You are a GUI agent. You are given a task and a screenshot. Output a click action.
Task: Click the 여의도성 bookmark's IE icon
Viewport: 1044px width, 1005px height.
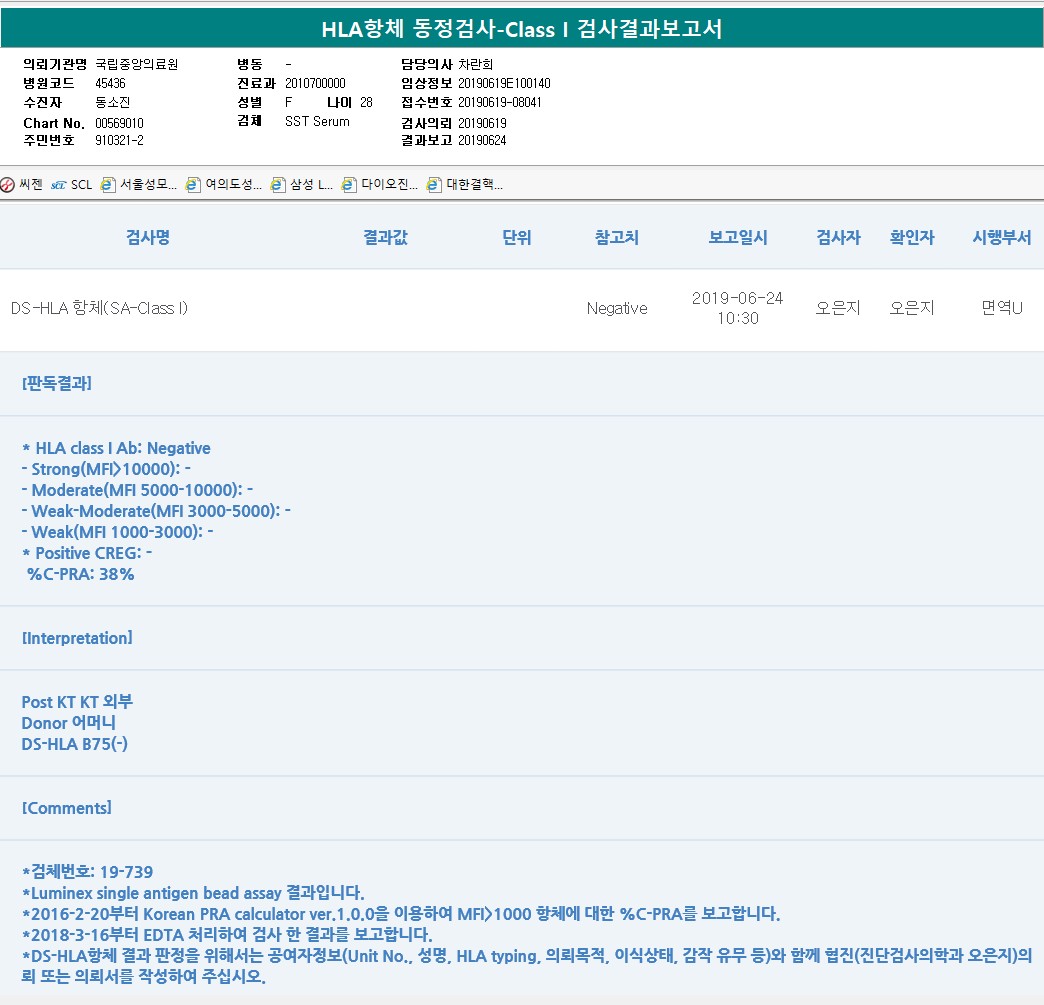193,185
